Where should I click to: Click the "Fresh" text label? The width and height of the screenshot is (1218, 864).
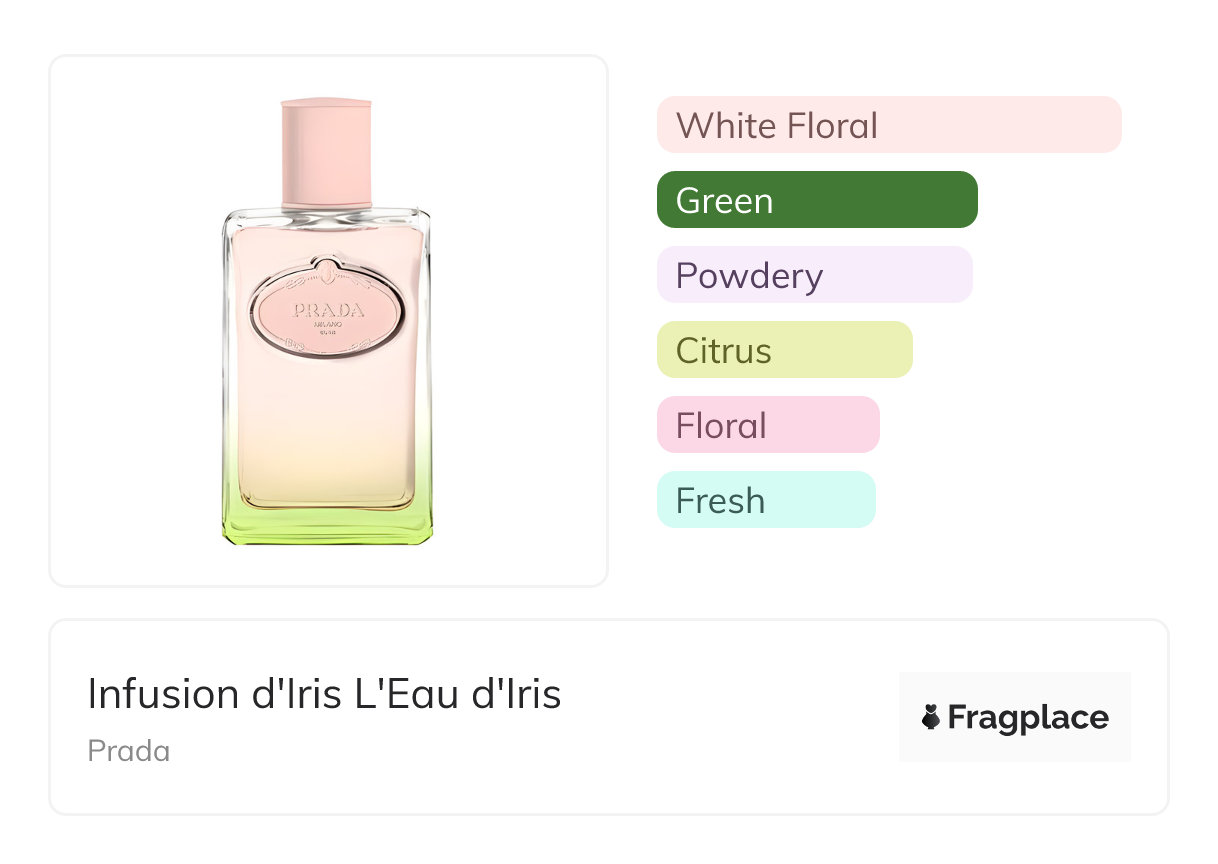720,501
